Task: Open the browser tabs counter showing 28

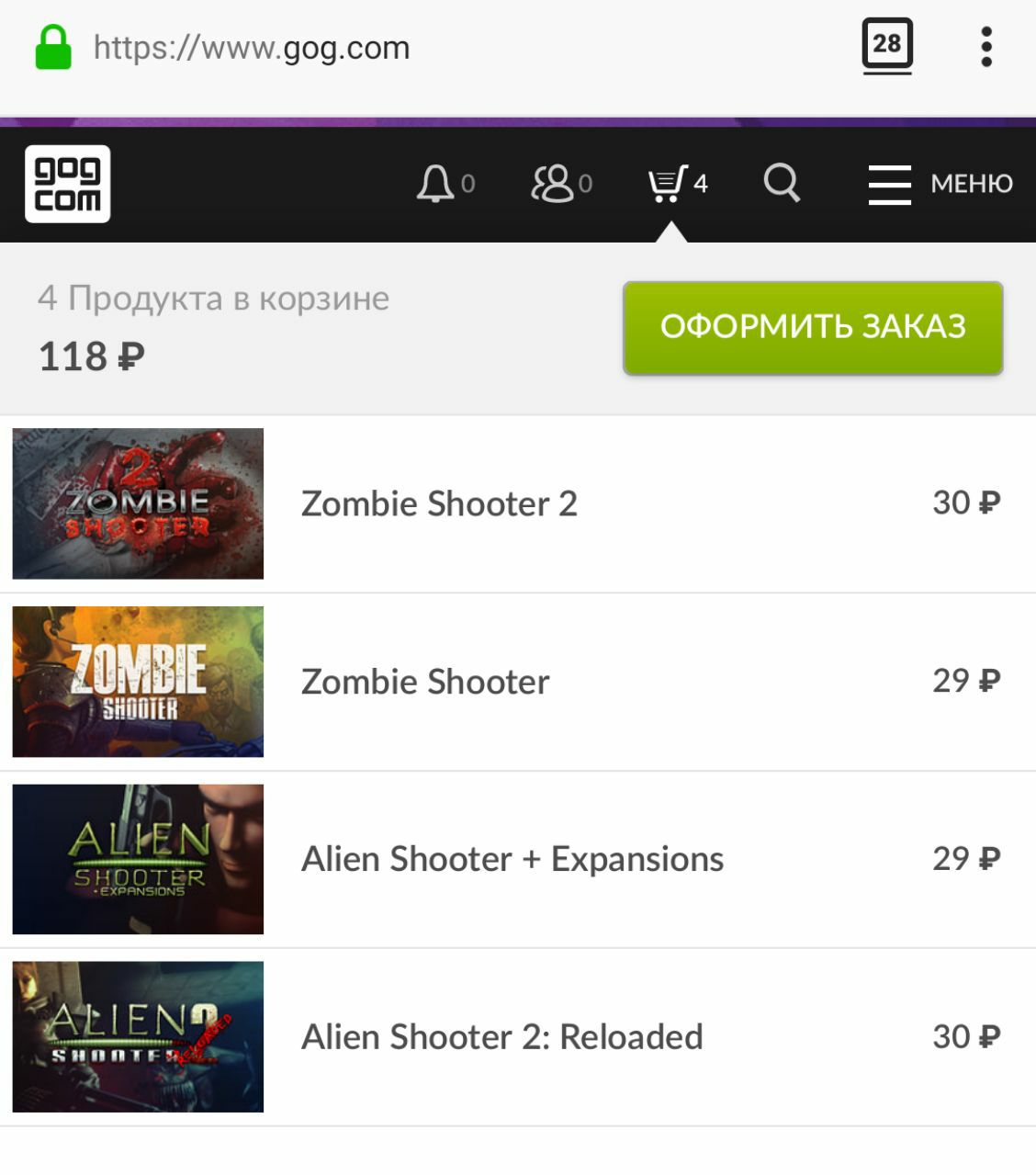Action: 887,46
